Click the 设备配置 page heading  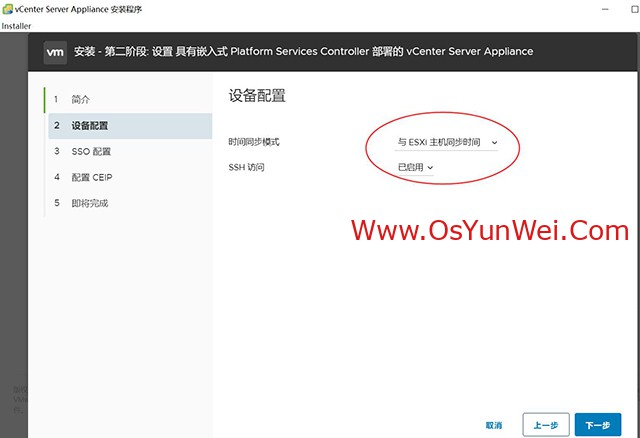257,96
